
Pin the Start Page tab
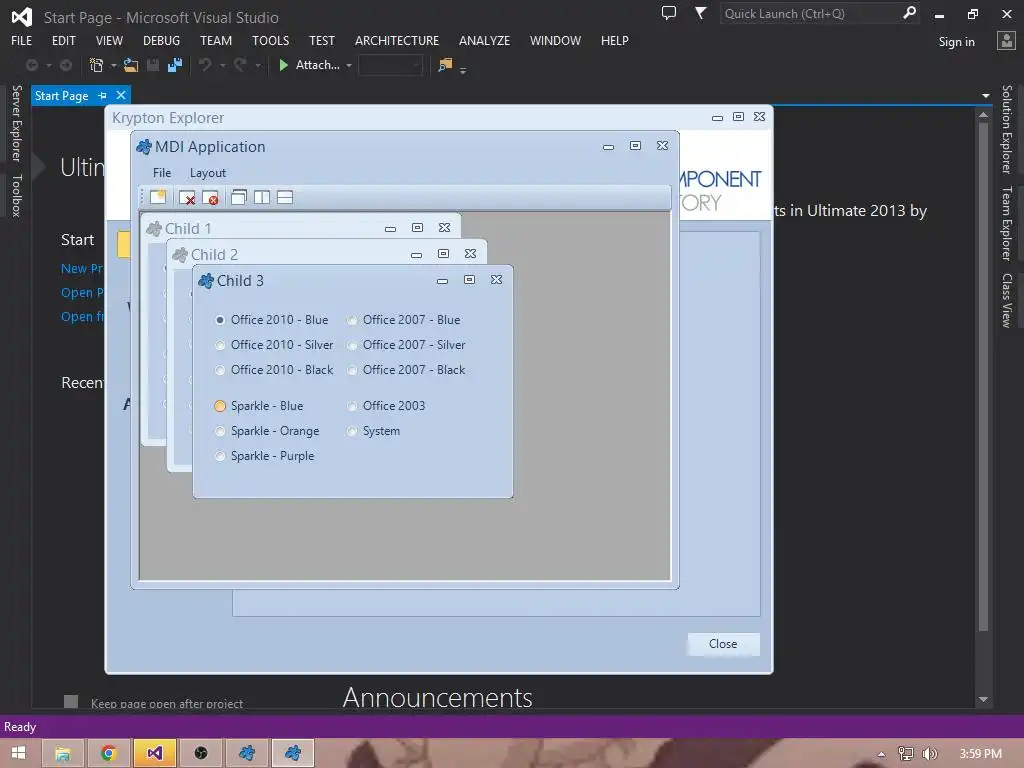tap(102, 95)
